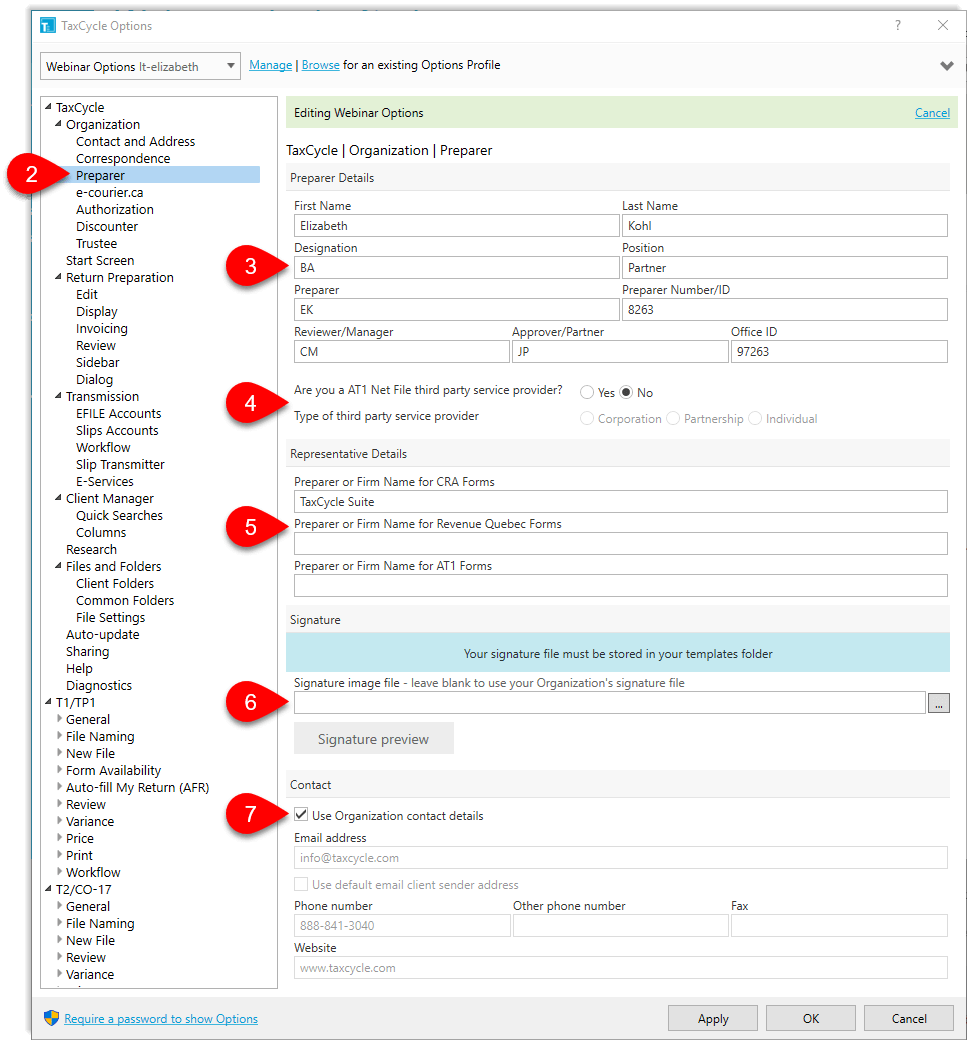Go to the Authorization options
The width and height of the screenshot is (967, 1040).
pos(115,210)
